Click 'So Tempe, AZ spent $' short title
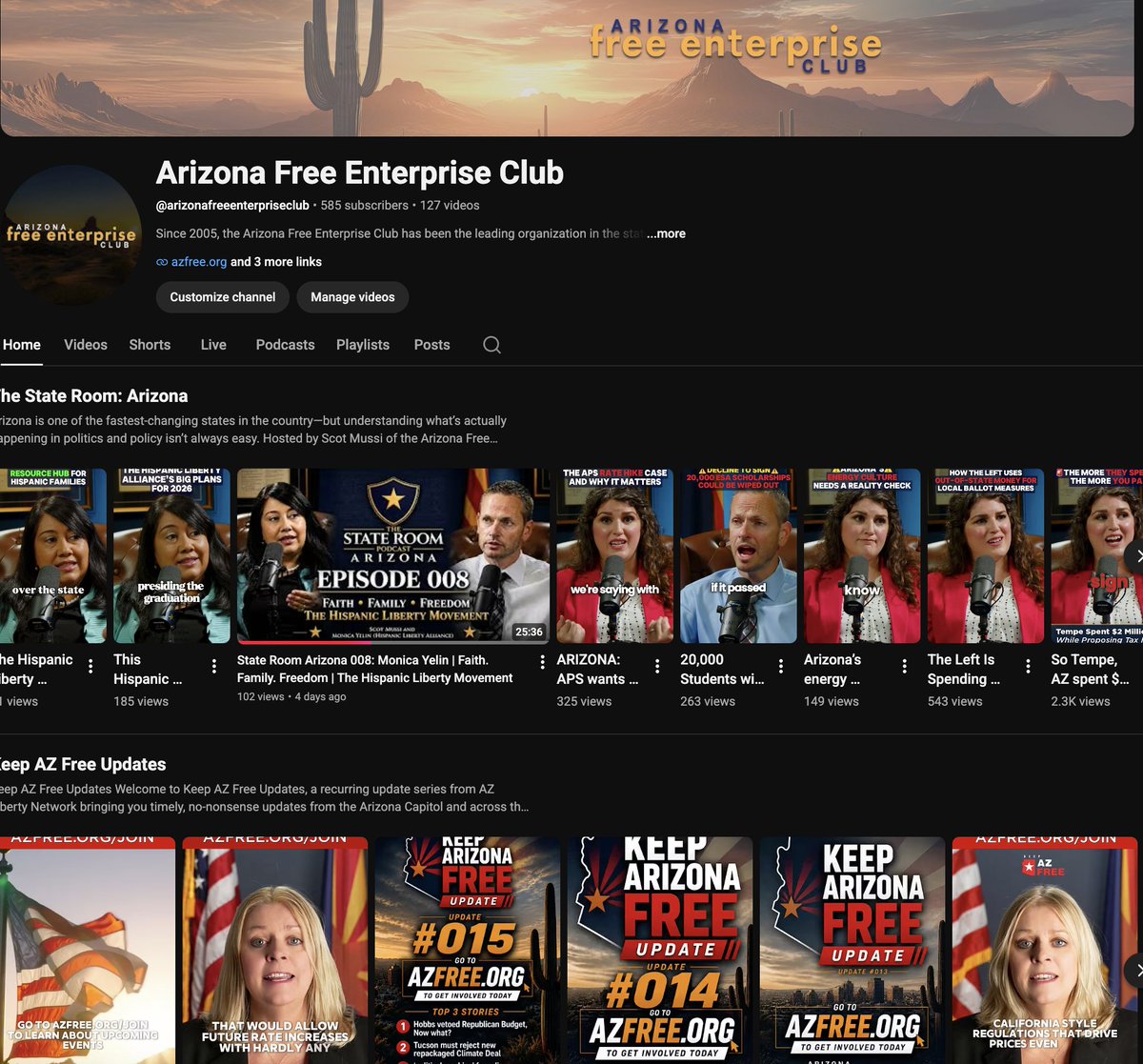 click(x=1091, y=669)
